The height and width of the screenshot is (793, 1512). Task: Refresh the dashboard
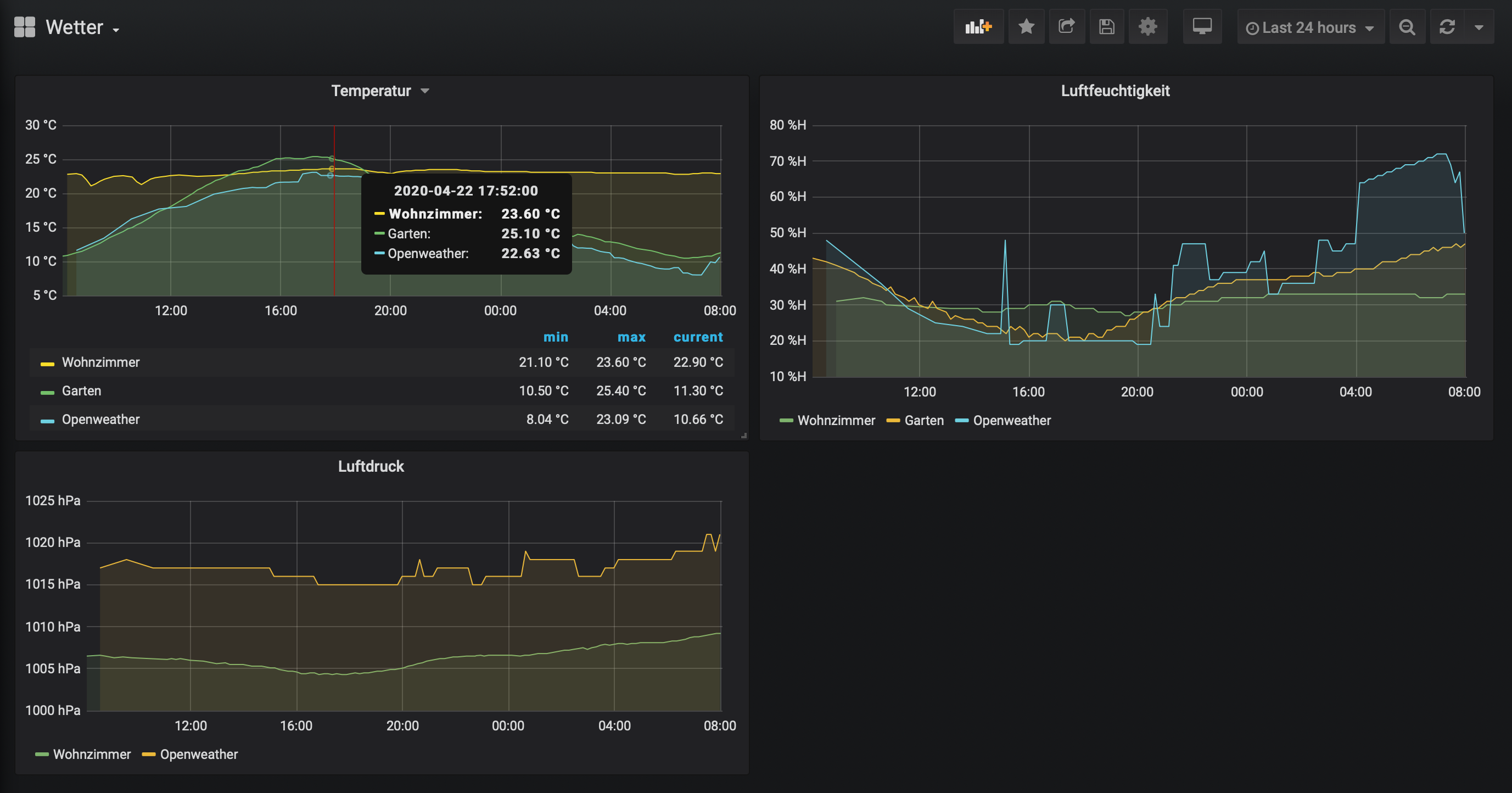pos(1447,27)
